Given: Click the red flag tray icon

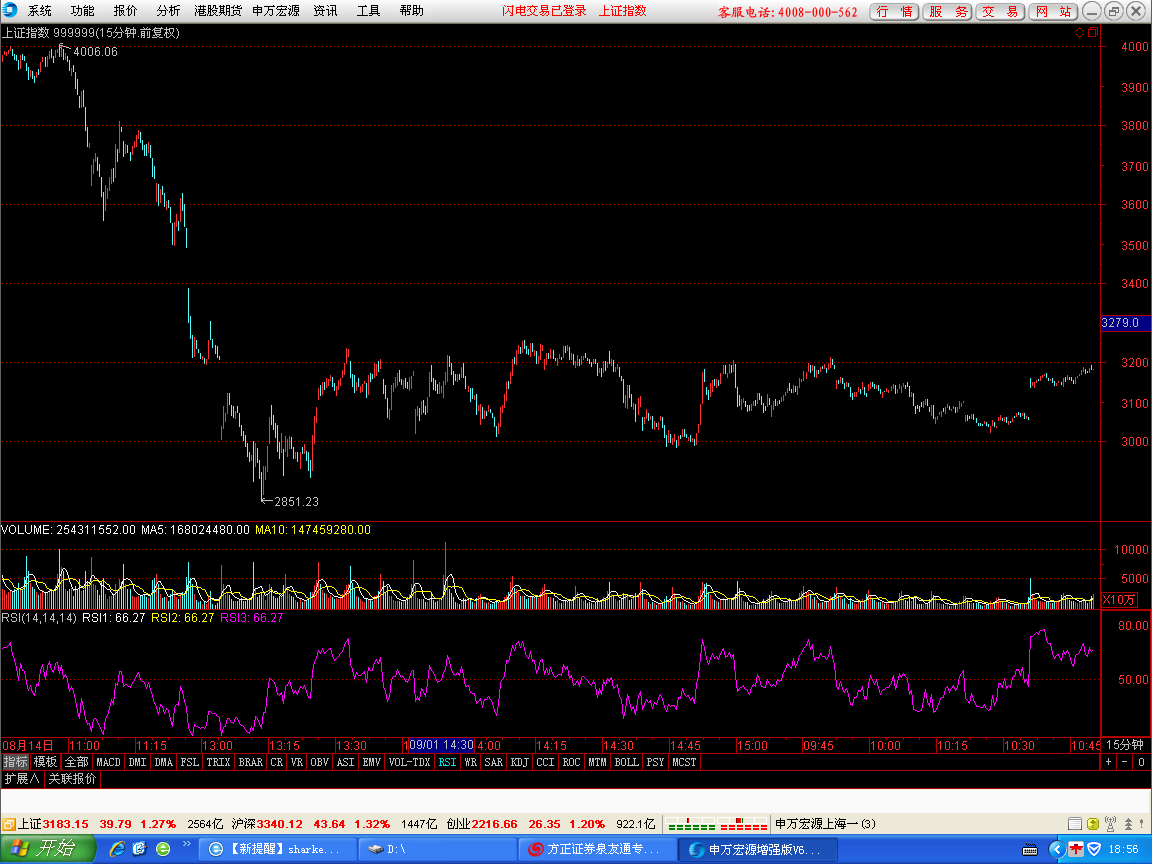Looking at the screenshot, I should (x=1076, y=849).
